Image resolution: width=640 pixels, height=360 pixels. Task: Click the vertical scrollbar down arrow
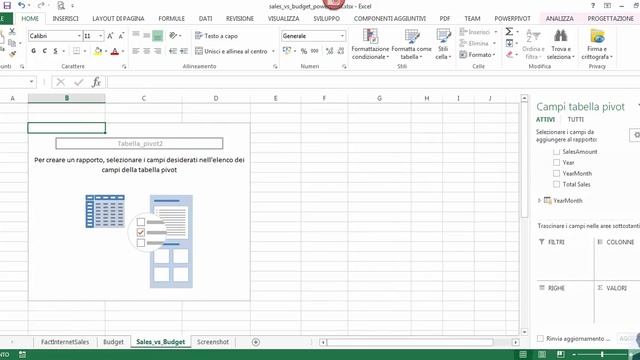click(524, 332)
